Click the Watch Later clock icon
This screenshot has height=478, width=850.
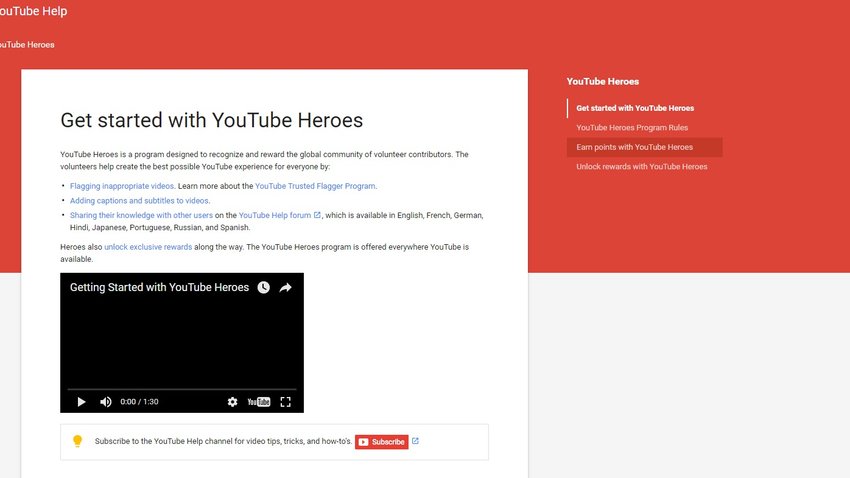(x=263, y=287)
